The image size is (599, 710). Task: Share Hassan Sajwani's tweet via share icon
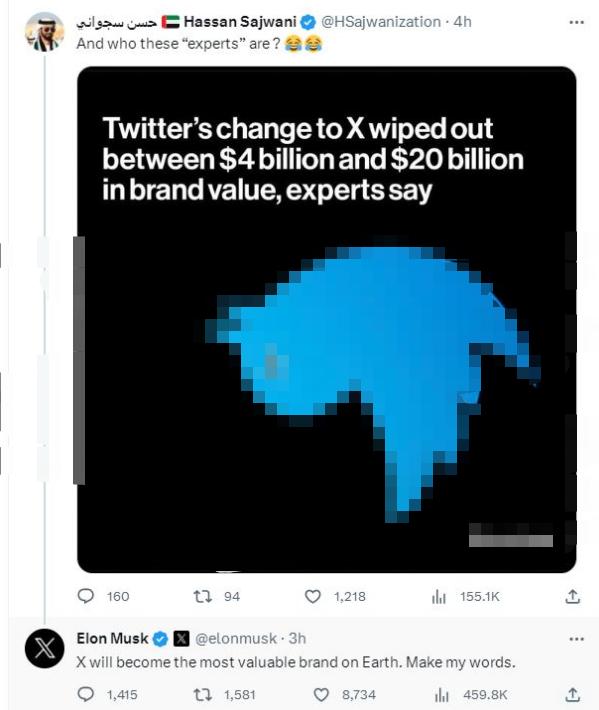pyautogui.click(x=572, y=596)
